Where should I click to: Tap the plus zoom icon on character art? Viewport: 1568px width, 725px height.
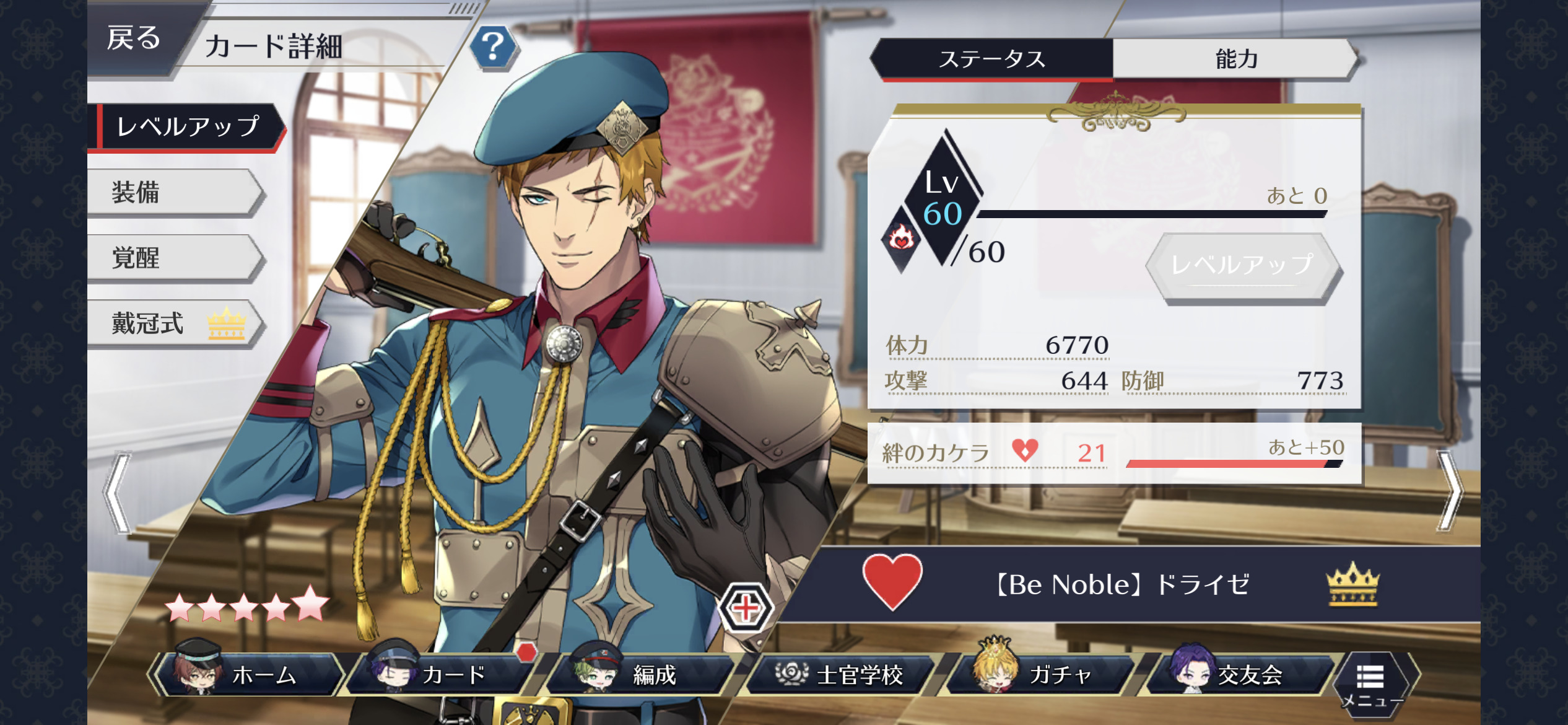746,609
